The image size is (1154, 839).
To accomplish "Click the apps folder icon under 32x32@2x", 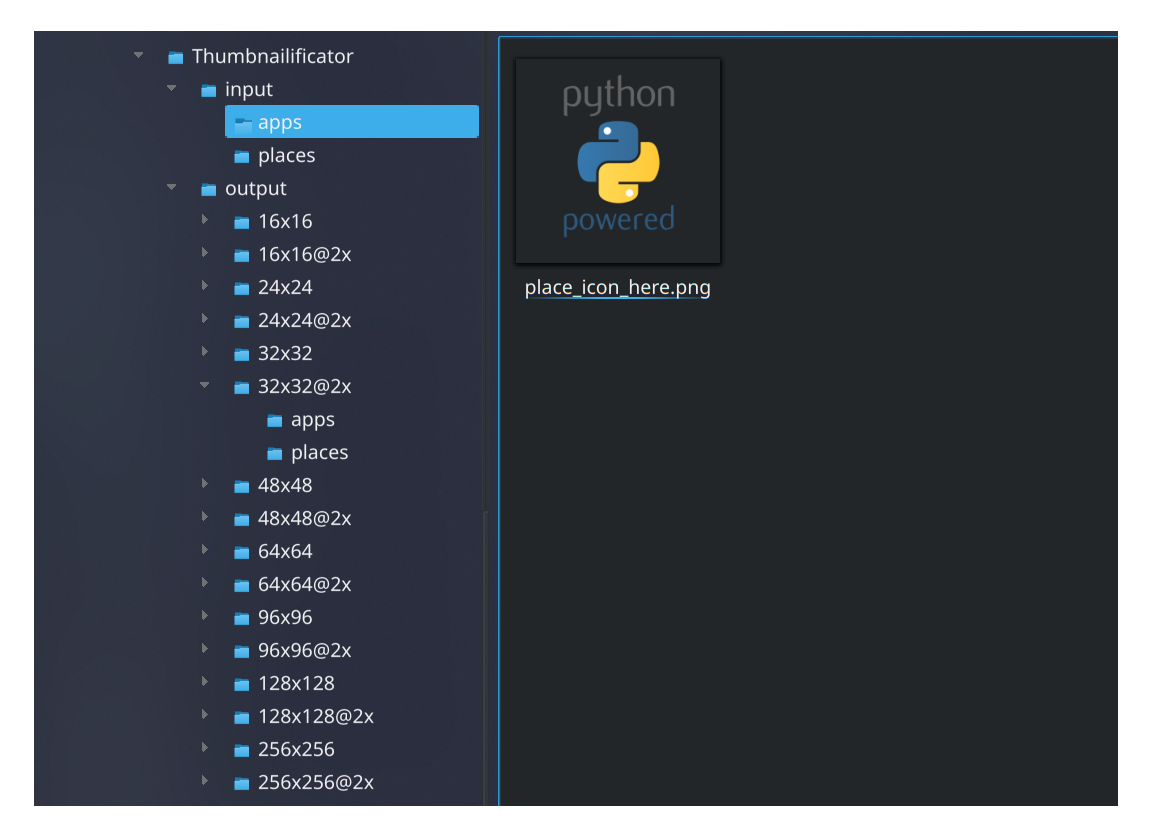I will pyautogui.click(x=275, y=420).
